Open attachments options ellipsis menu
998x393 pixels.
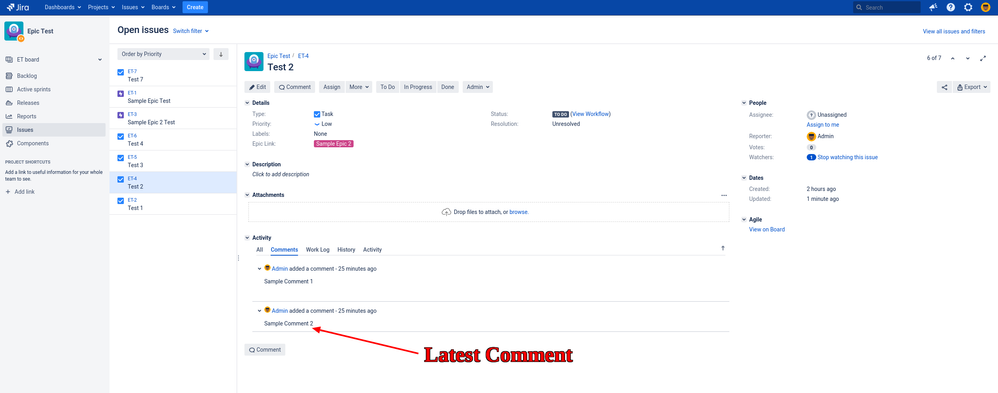point(724,195)
